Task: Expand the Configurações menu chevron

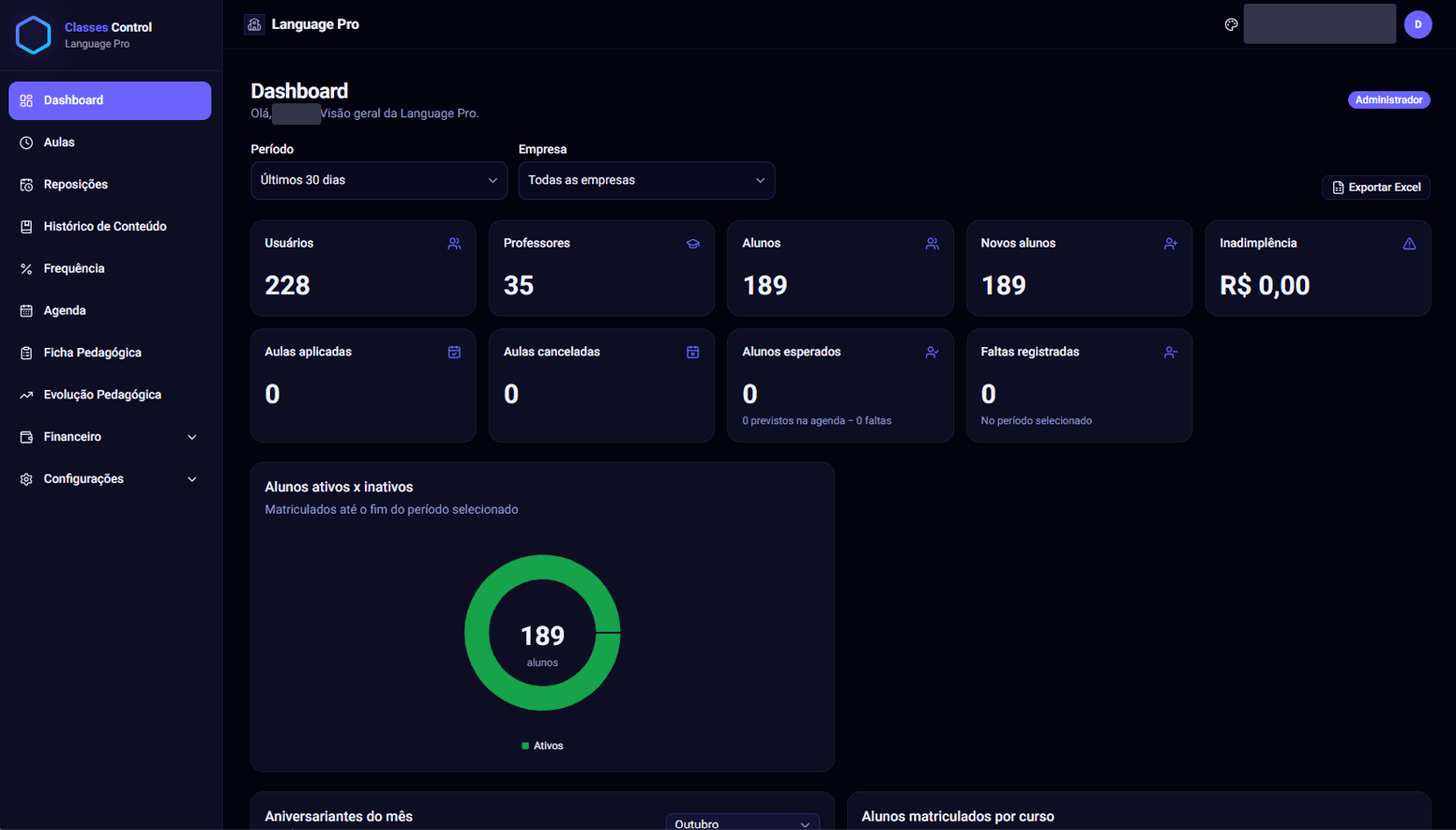Action: [193, 479]
